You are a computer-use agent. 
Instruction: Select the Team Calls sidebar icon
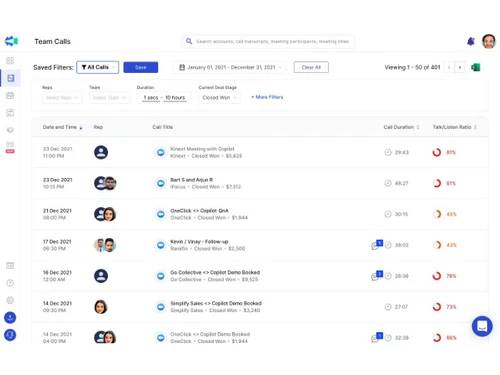point(11,78)
